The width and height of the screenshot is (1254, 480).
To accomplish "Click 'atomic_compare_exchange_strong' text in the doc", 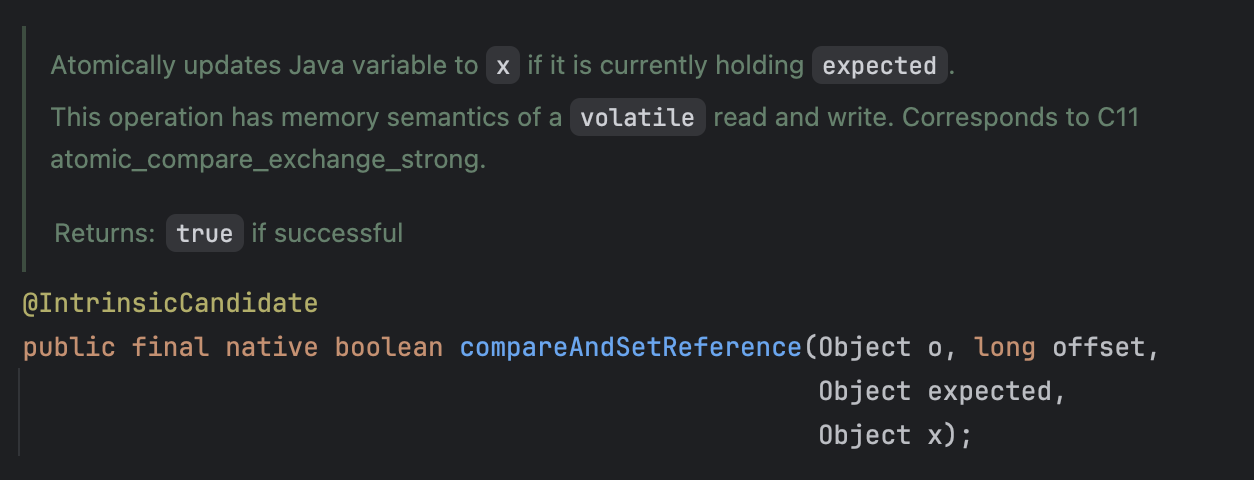I will coord(268,160).
